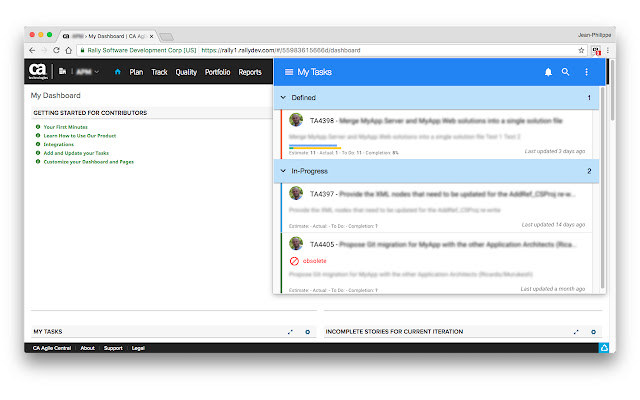
Task: Reload the page
Action: 56,50
